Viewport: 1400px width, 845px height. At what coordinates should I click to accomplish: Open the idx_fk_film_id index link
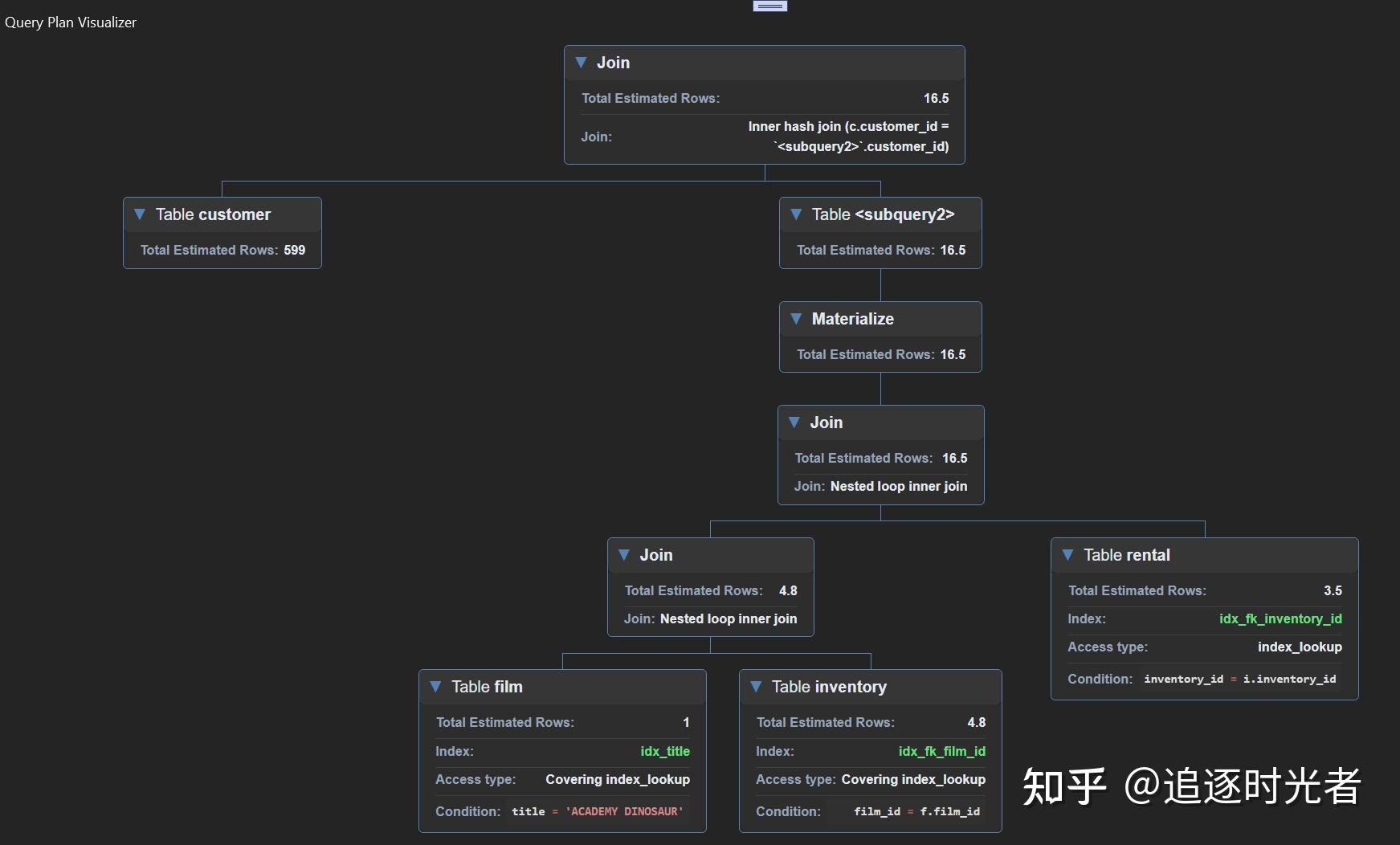[x=942, y=751]
